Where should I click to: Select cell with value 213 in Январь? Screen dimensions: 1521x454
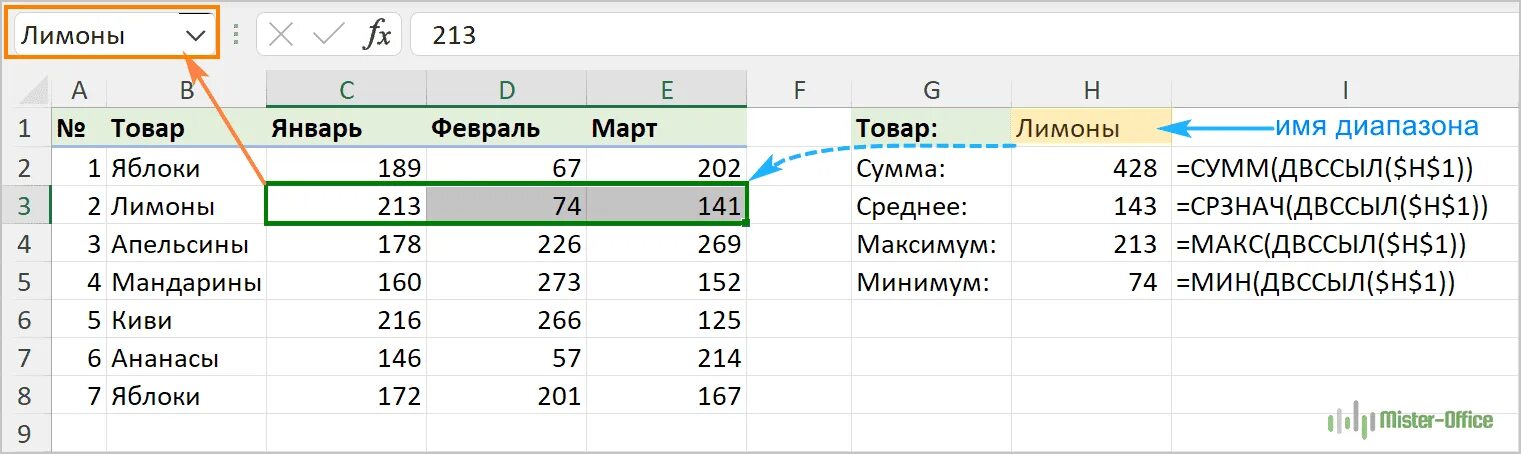pos(346,206)
